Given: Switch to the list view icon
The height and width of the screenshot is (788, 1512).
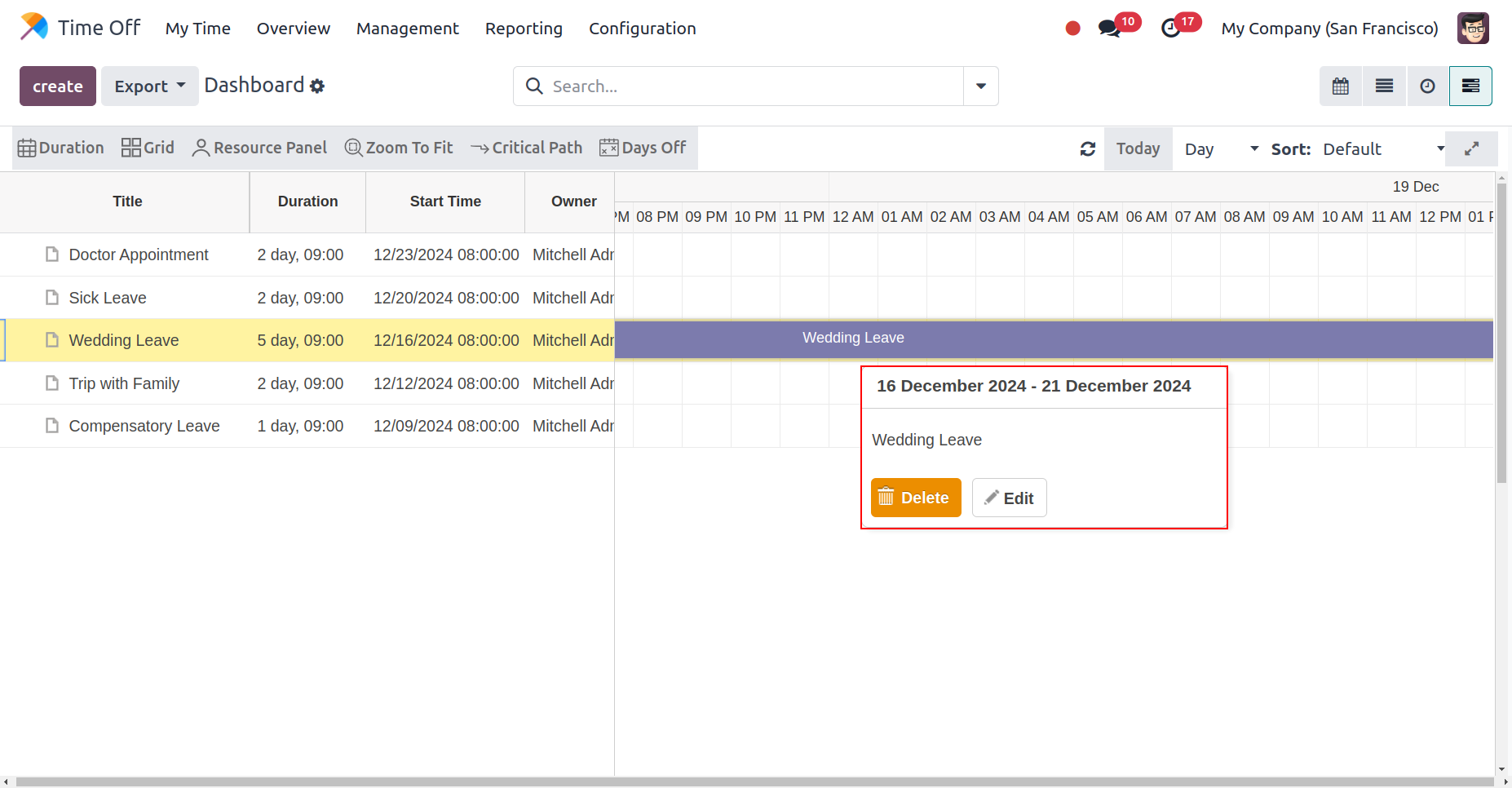Looking at the screenshot, I should pos(1384,86).
